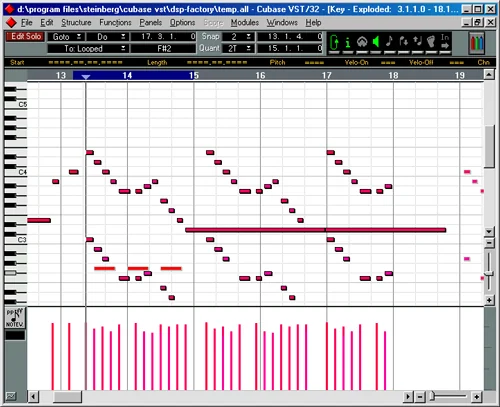Image resolution: width=500 pixels, height=407 pixels.
Task: Open the Panels menu
Action: [x=151, y=23]
